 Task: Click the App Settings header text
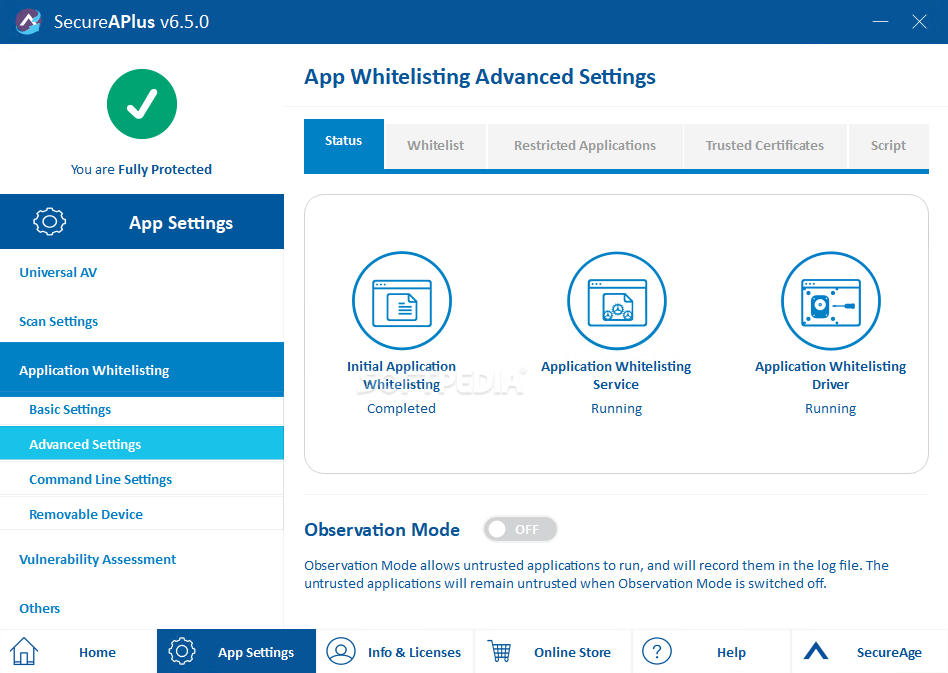181,223
